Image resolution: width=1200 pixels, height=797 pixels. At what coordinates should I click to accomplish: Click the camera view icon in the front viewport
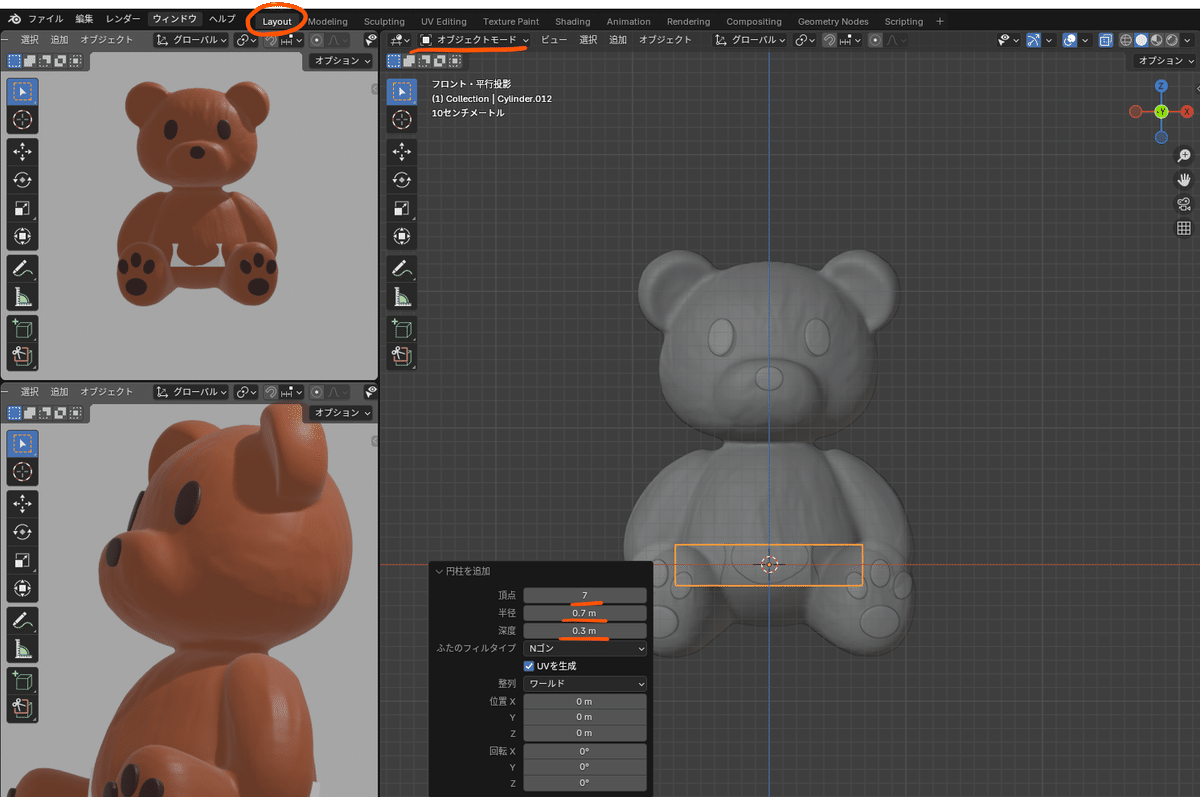(x=1184, y=204)
